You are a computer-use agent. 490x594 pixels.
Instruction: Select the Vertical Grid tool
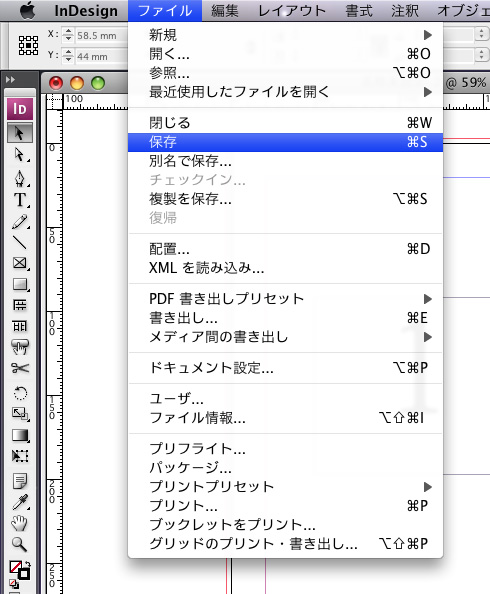click(19, 325)
